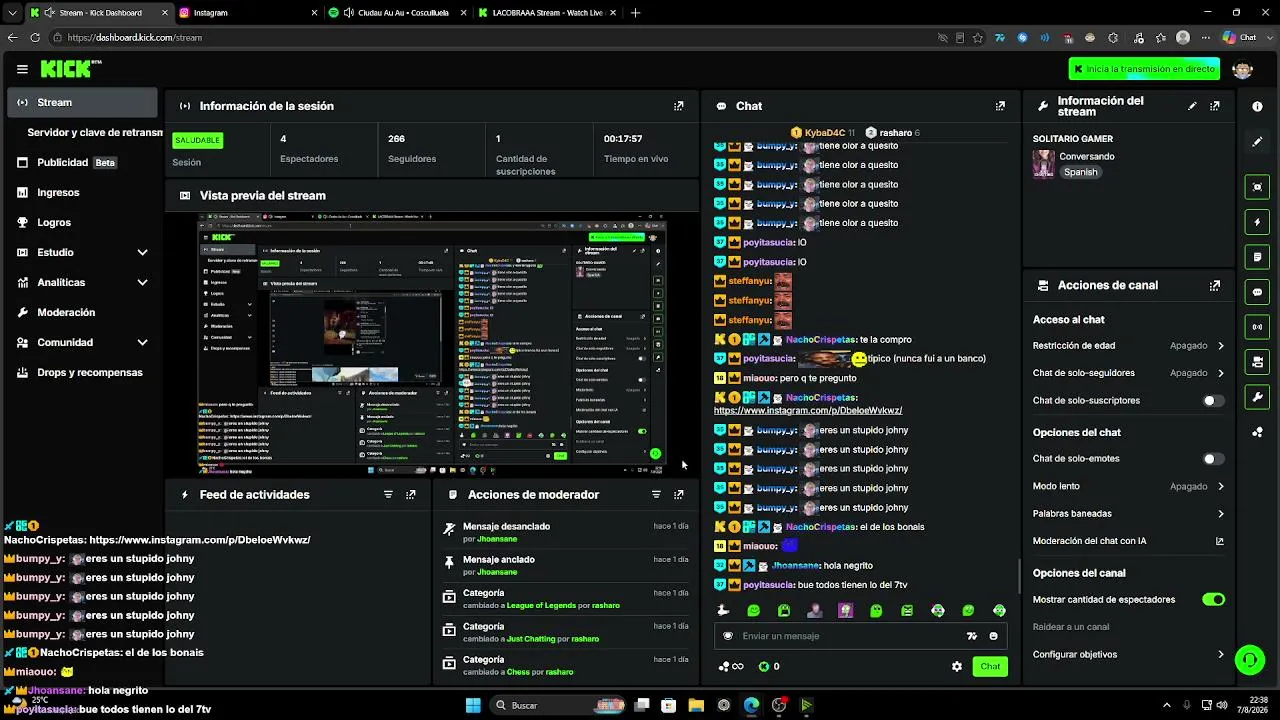The image size is (1280, 720).
Task: Open Logros in the sidebar
Action: click(83, 223)
